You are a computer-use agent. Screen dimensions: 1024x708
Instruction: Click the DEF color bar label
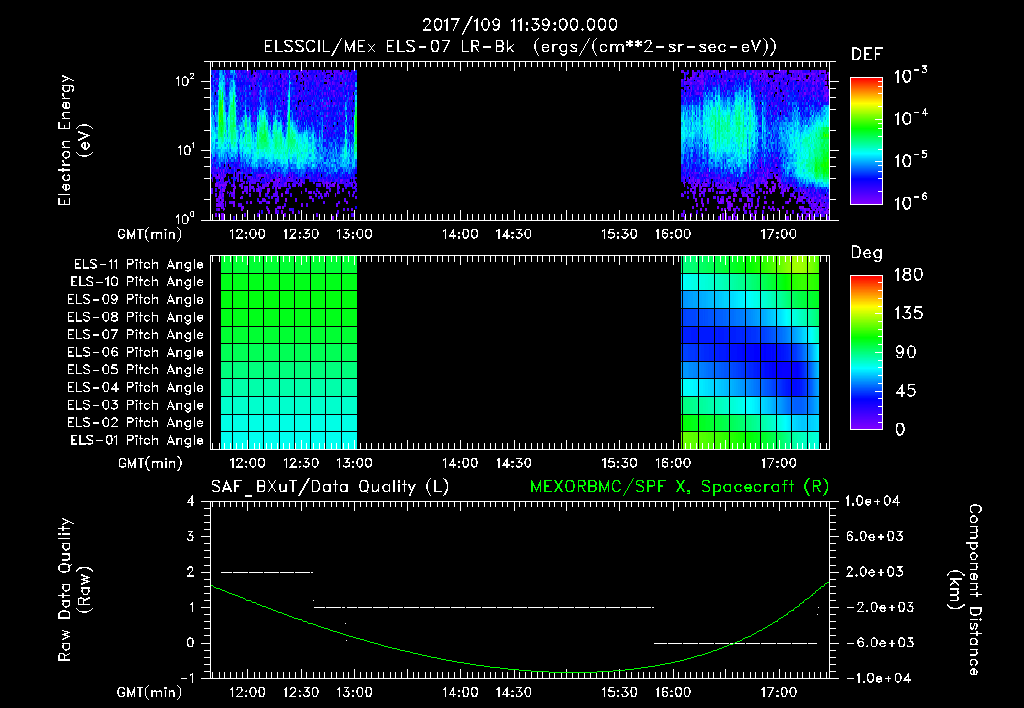tap(867, 54)
